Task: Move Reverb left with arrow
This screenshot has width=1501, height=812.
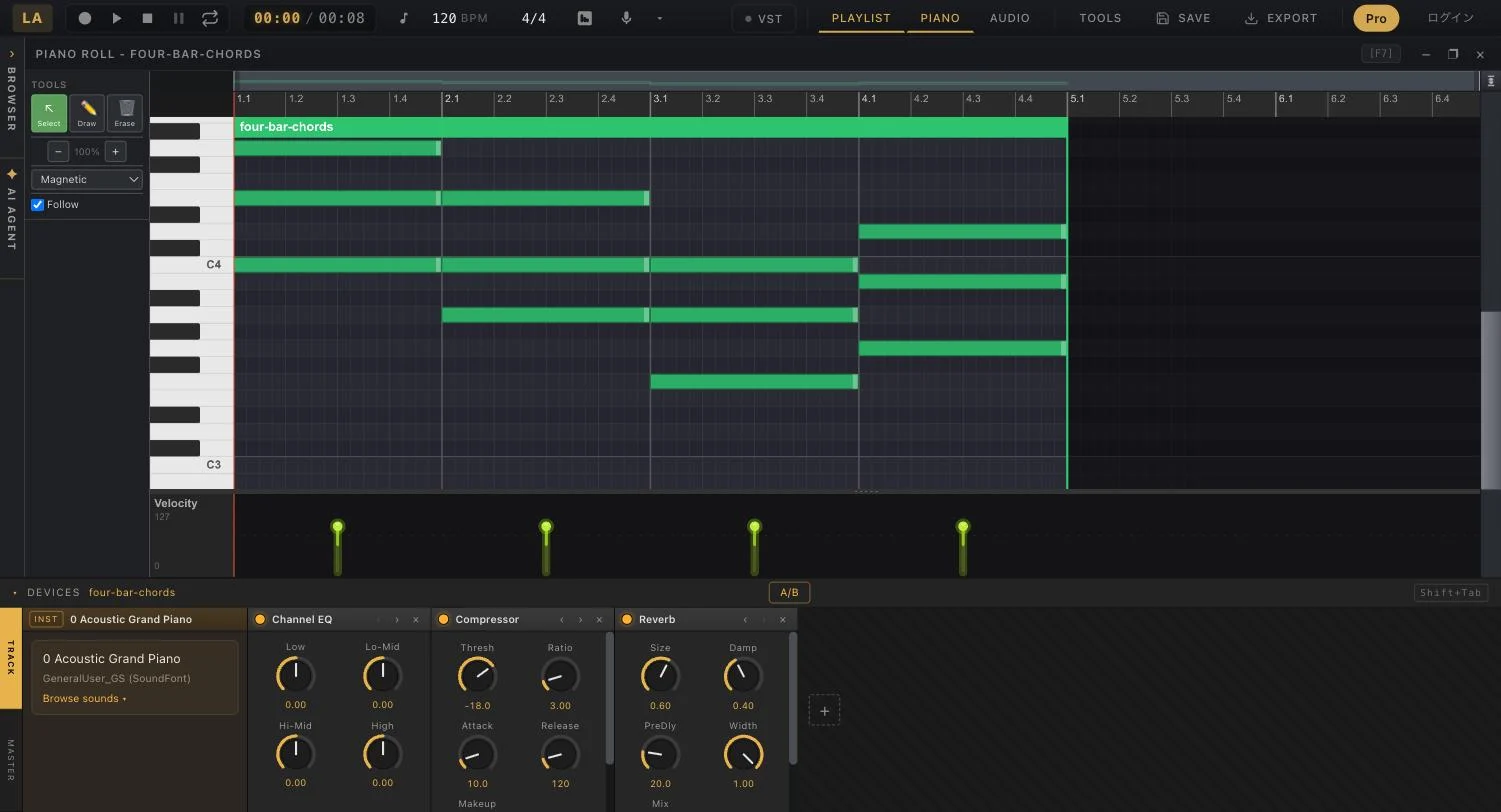Action: pos(745,620)
